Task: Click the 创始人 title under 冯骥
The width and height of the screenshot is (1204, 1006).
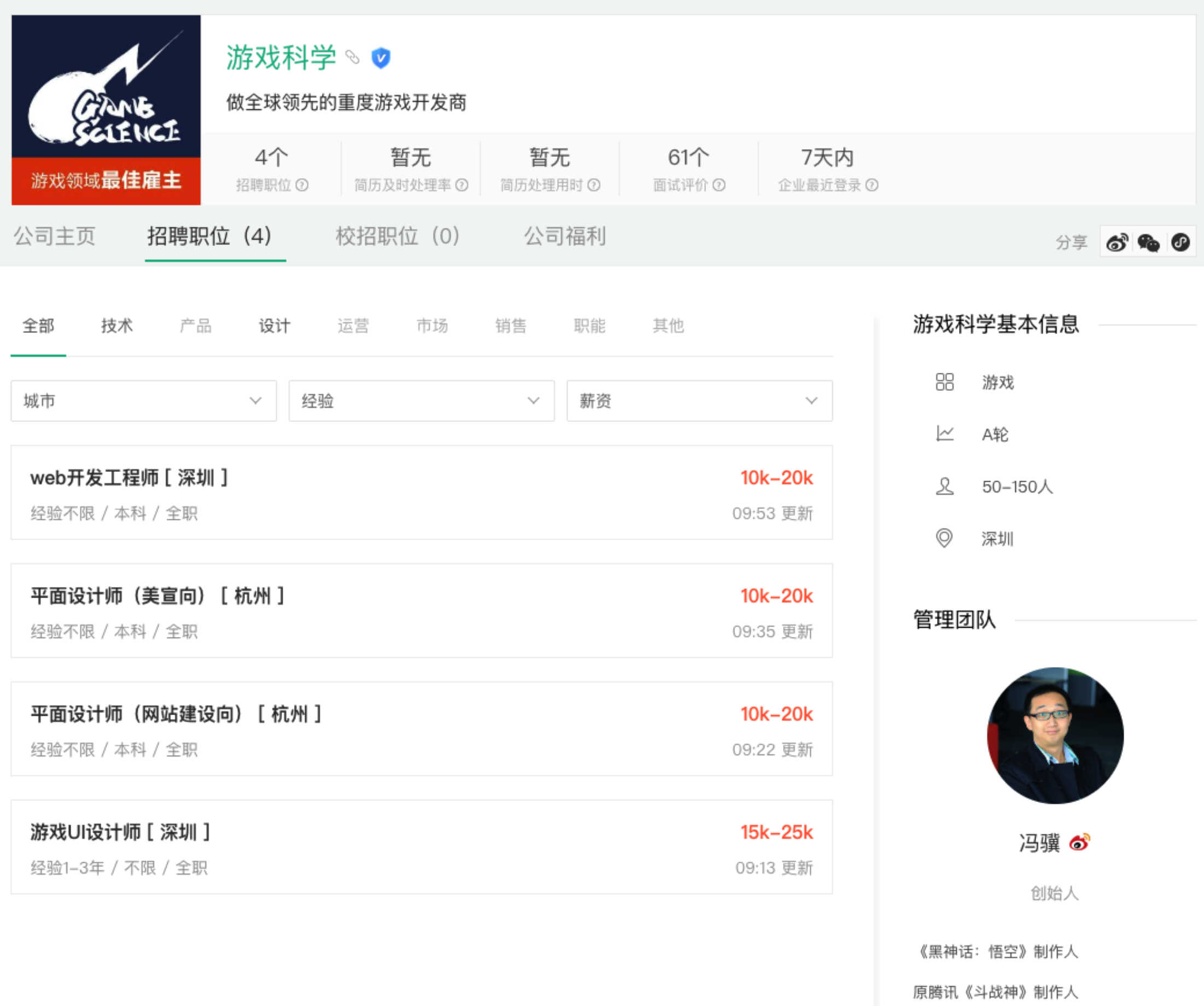Action: pos(1055,893)
